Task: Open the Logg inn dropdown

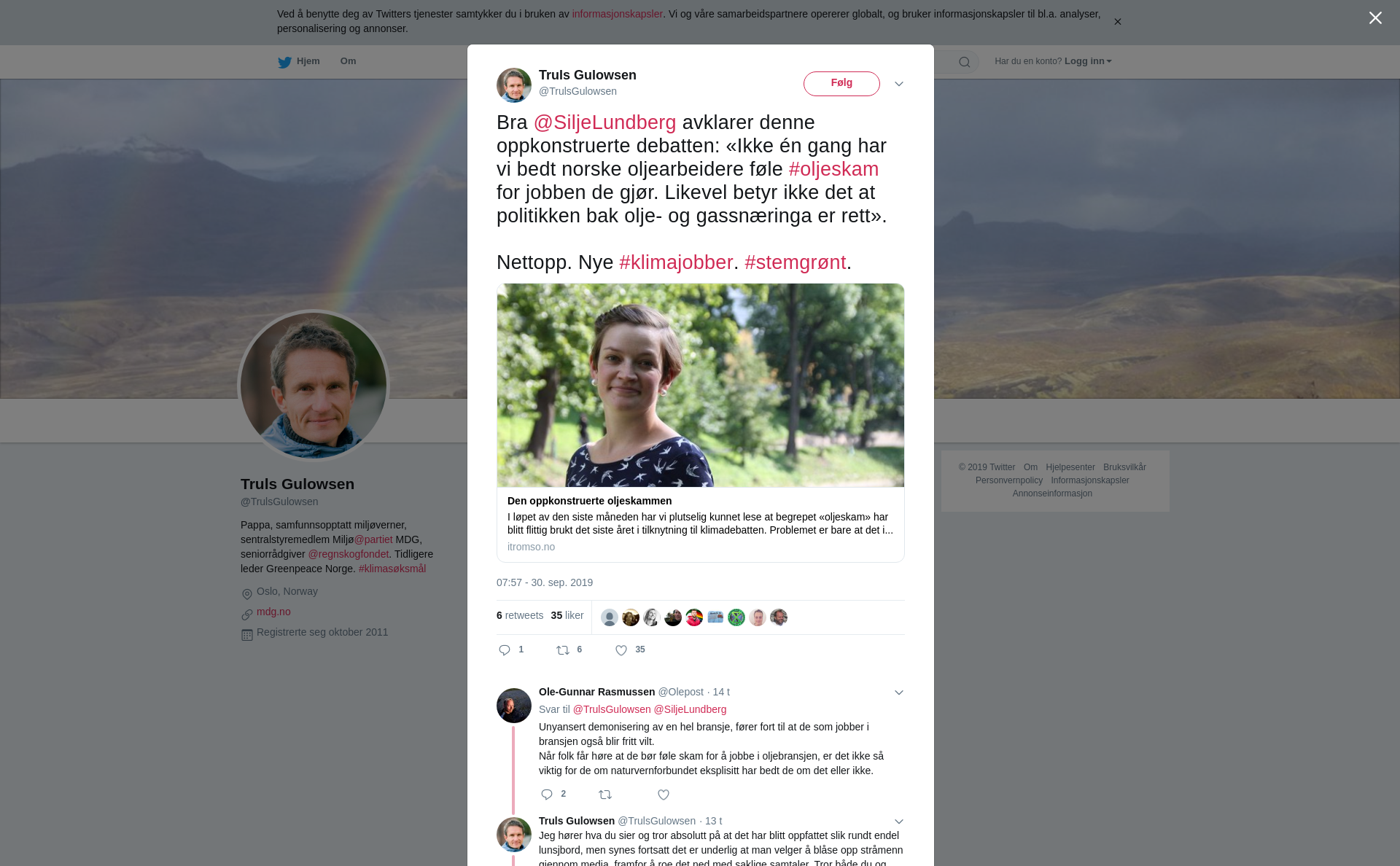Action: 1088,61
